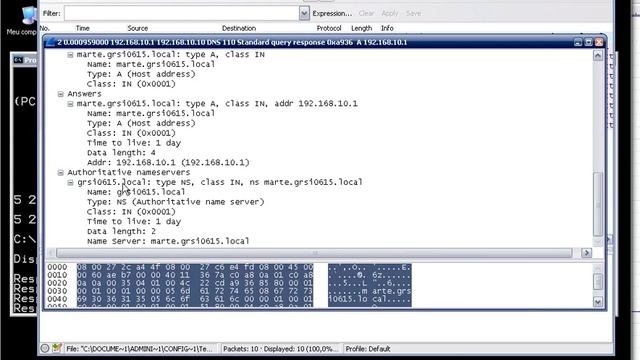The height and width of the screenshot is (360, 640).
Task: Select 'Addr: 192.168.10.1 (192.168.10.1)' line
Action: coord(168,162)
